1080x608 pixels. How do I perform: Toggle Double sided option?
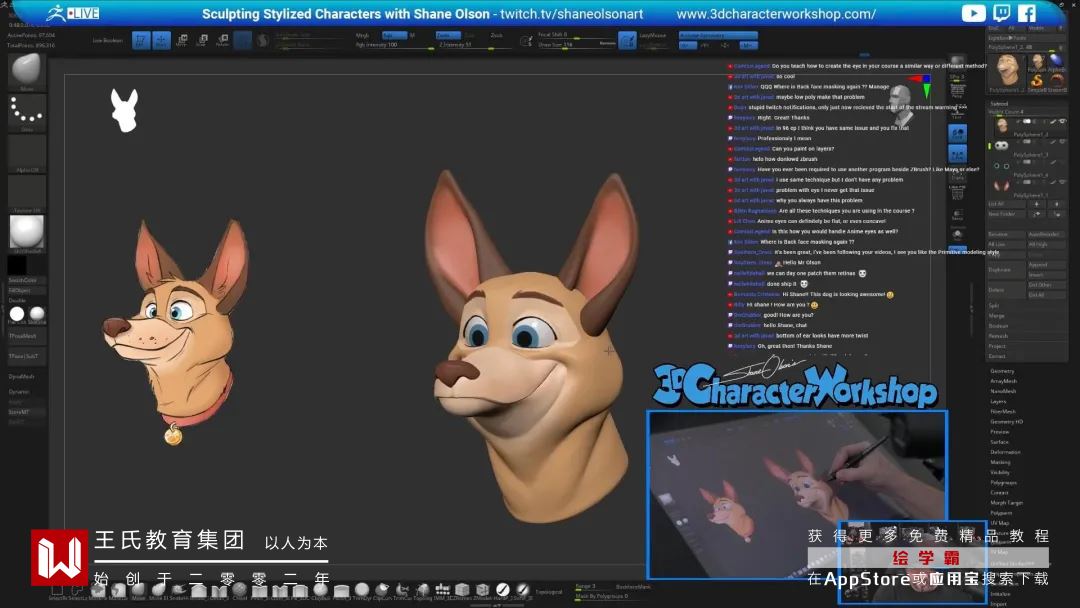17,300
